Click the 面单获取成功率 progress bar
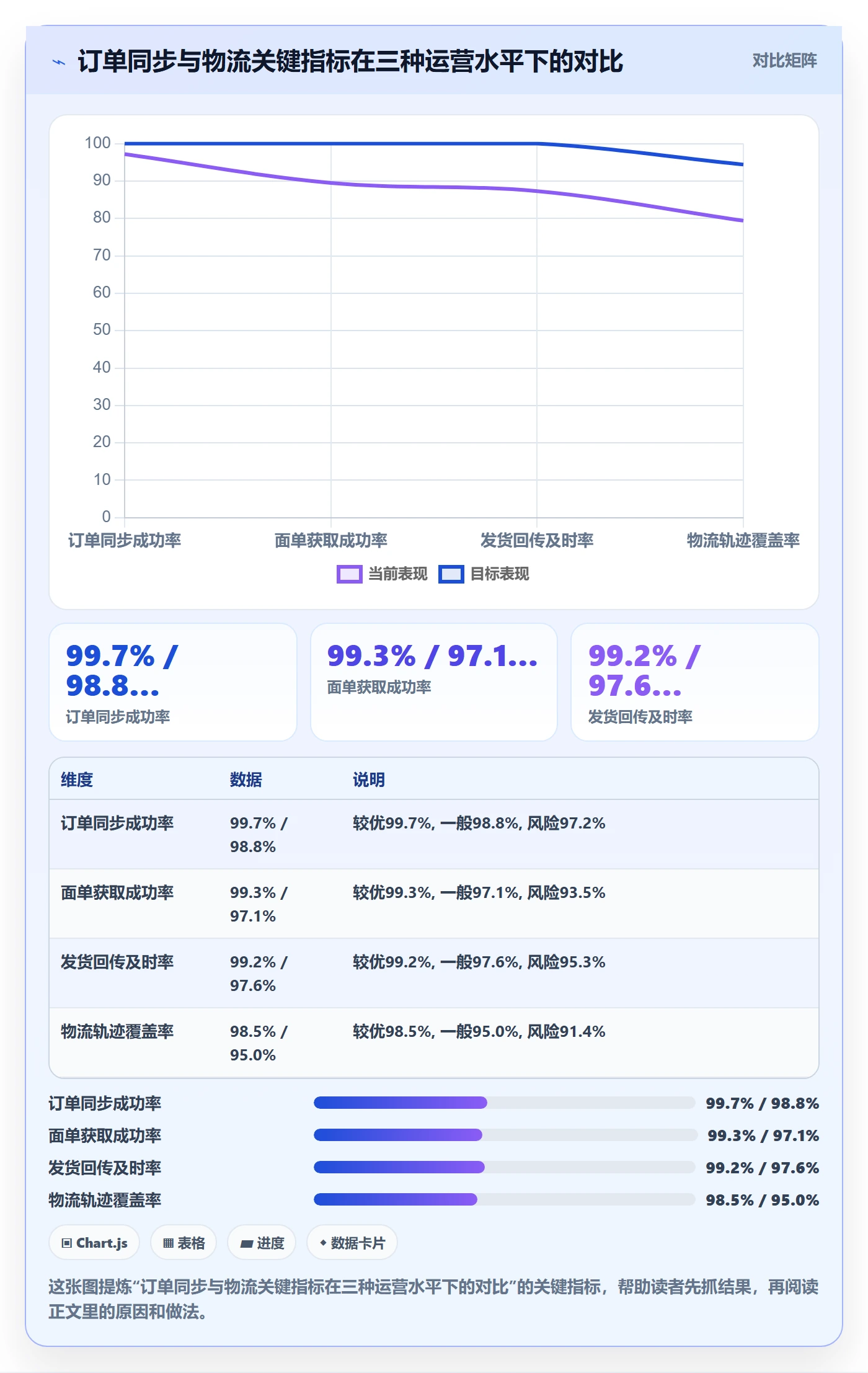This screenshot has width=868, height=1373. (505, 1135)
